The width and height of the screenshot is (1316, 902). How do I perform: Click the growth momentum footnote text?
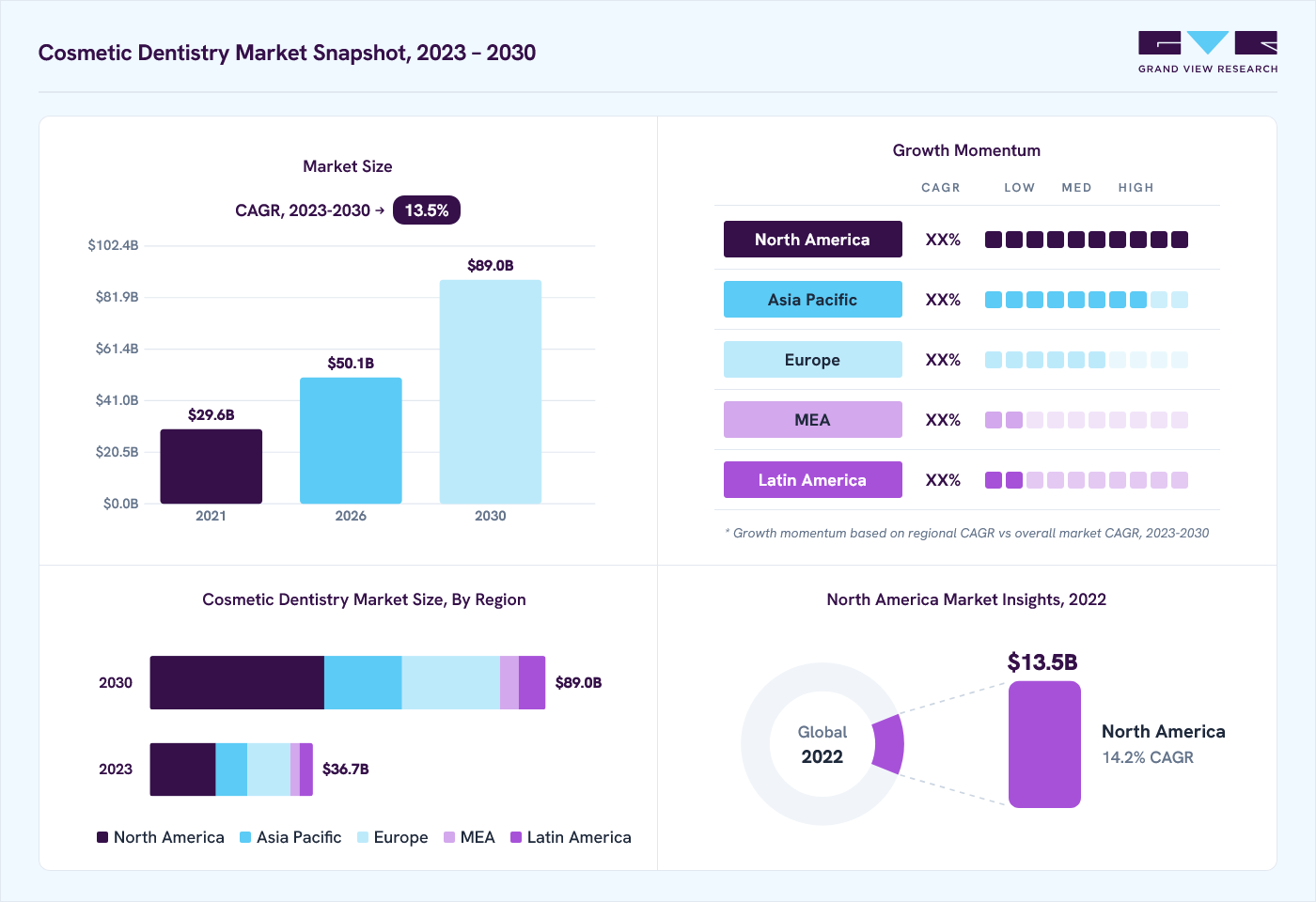coord(967,533)
